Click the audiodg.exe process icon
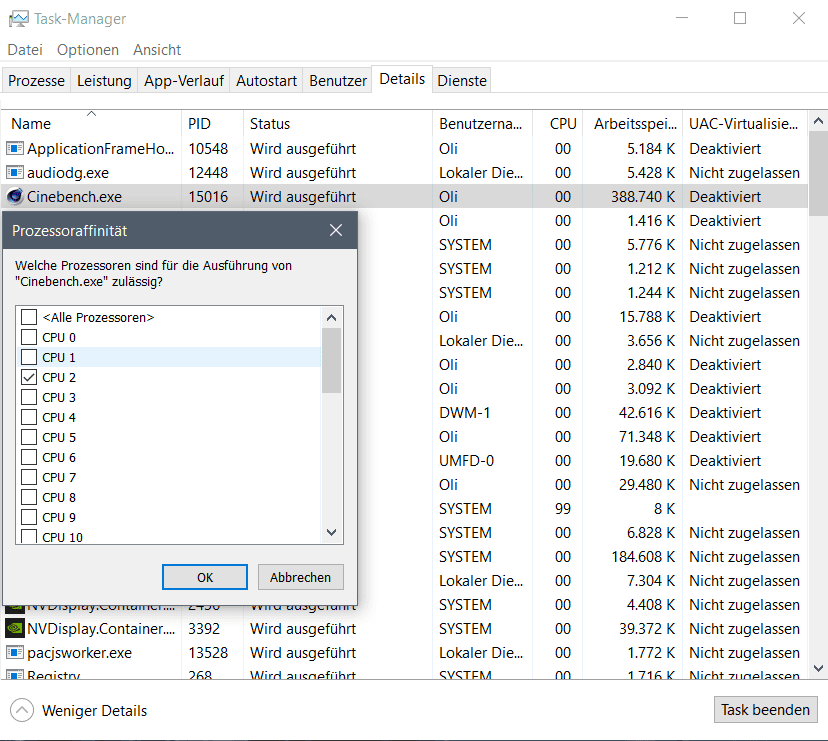Screen dimensions: 828x741 15,172
